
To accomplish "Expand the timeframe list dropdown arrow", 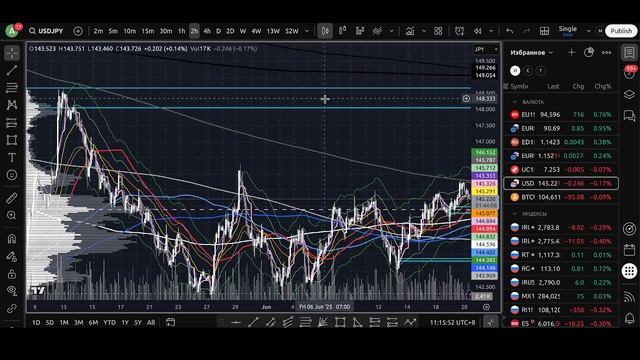I will click(x=307, y=31).
